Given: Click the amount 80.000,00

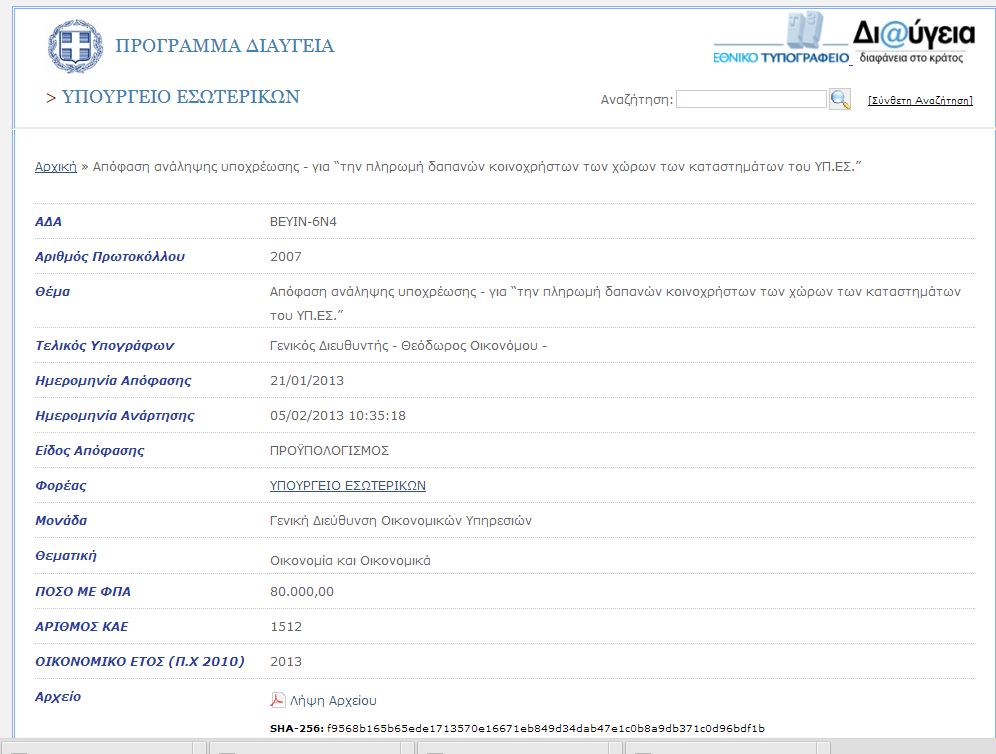Looking at the screenshot, I should coord(302,591).
